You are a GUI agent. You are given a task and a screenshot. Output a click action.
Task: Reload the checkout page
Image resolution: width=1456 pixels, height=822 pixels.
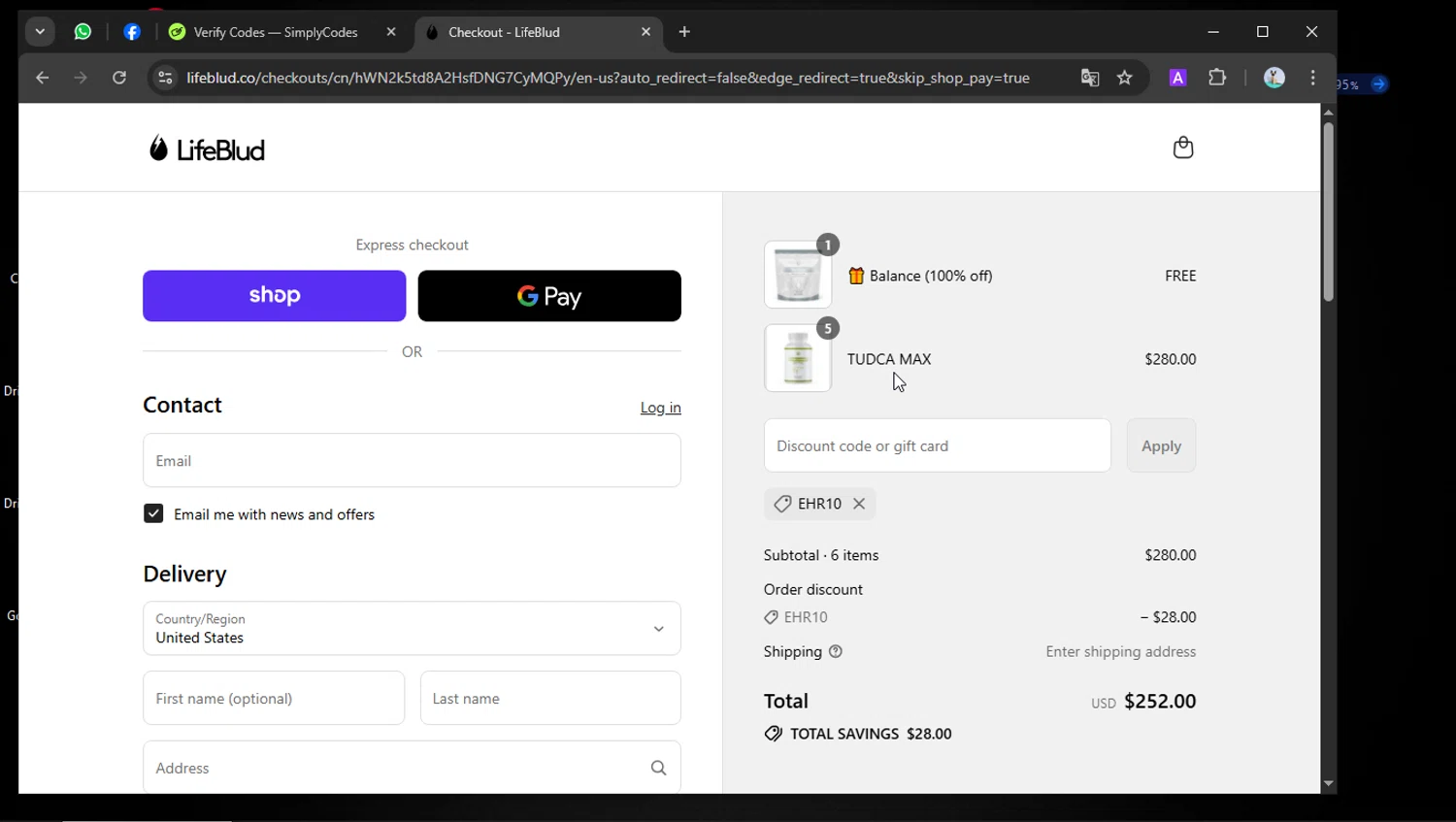coord(119,78)
